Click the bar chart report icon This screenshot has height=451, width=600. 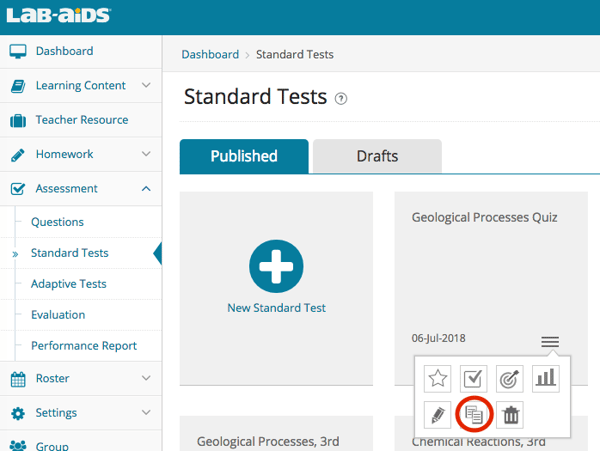coord(545,378)
